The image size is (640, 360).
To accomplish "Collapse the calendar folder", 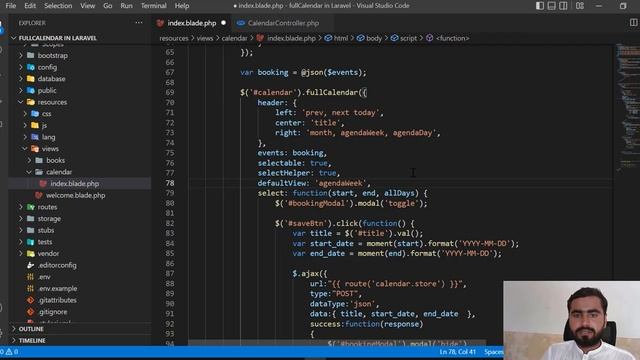I will [59, 172].
